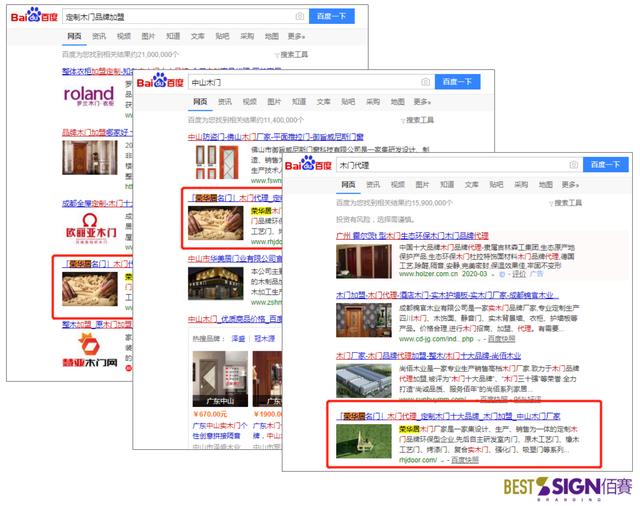
Task: Click Baidu logo in 木门代理 window
Action: pos(308,164)
